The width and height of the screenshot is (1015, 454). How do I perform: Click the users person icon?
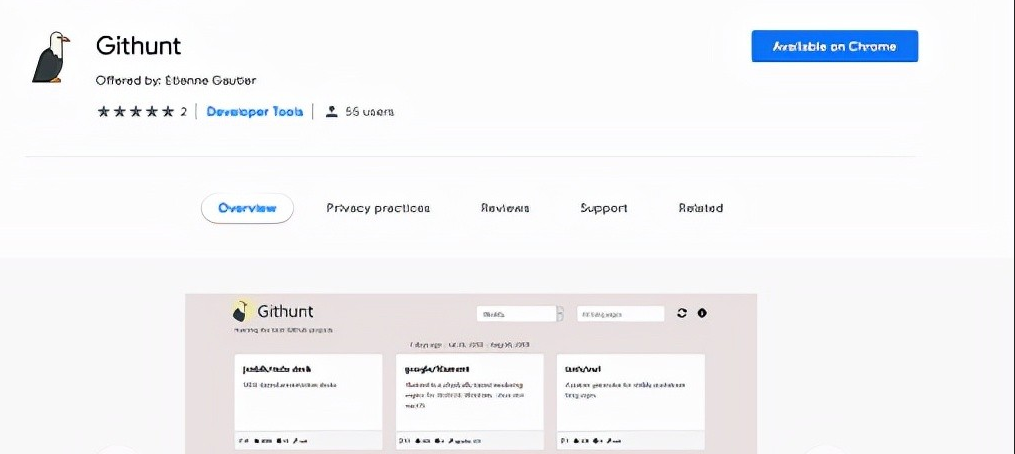[x=332, y=111]
